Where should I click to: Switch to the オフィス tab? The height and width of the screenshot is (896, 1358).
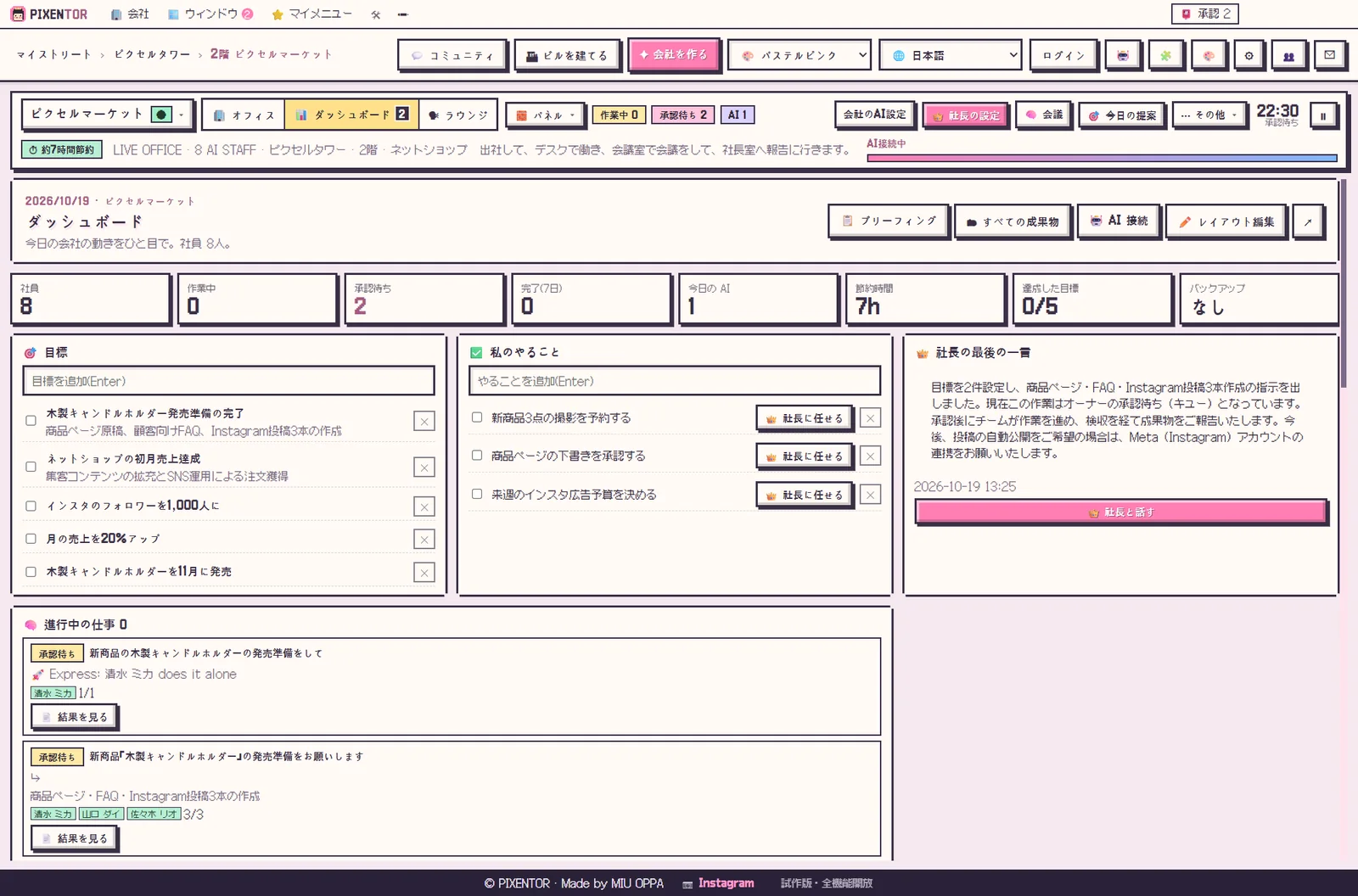tap(244, 115)
